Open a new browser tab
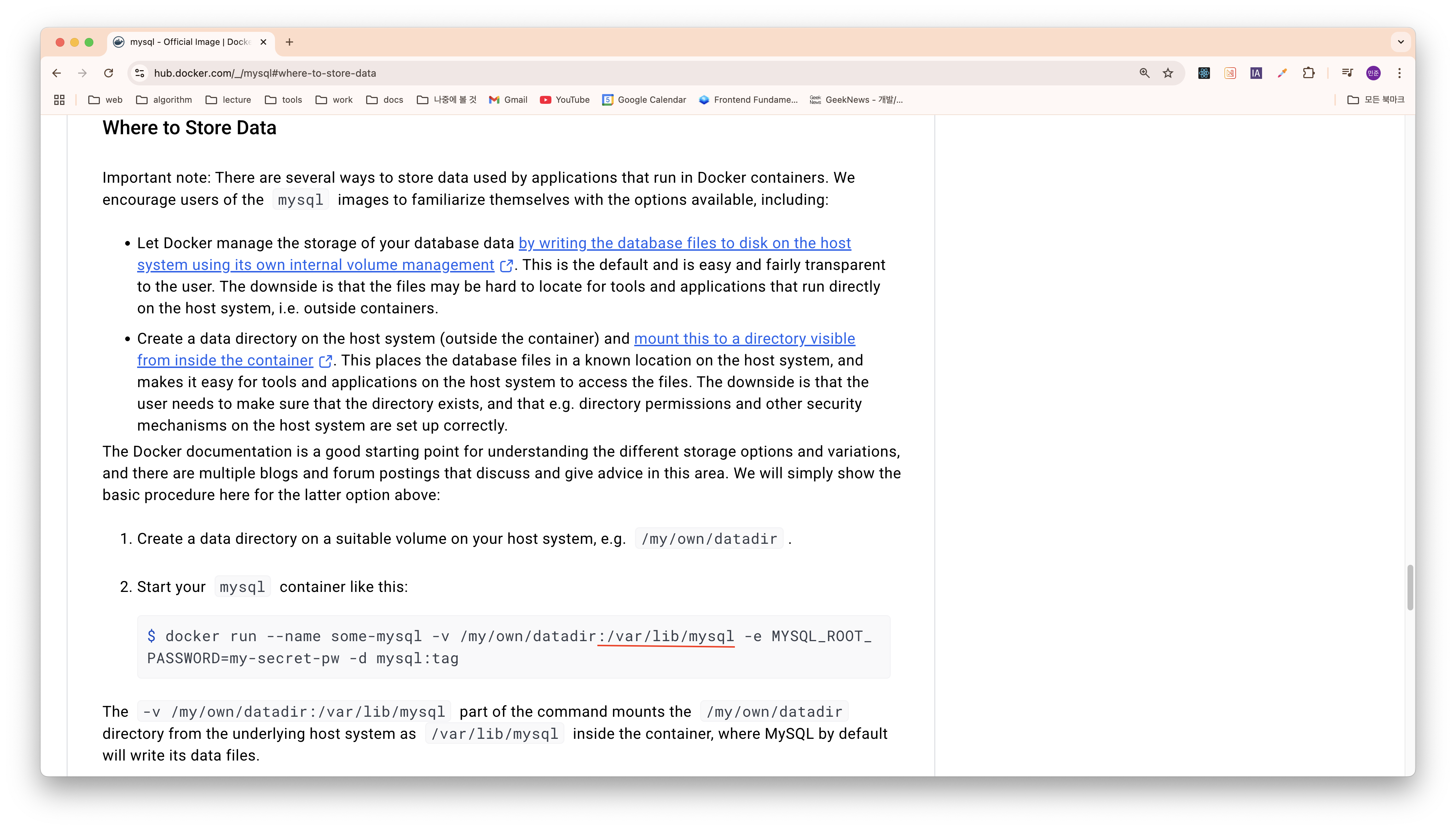The width and height of the screenshot is (1456, 830). coord(289,42)
